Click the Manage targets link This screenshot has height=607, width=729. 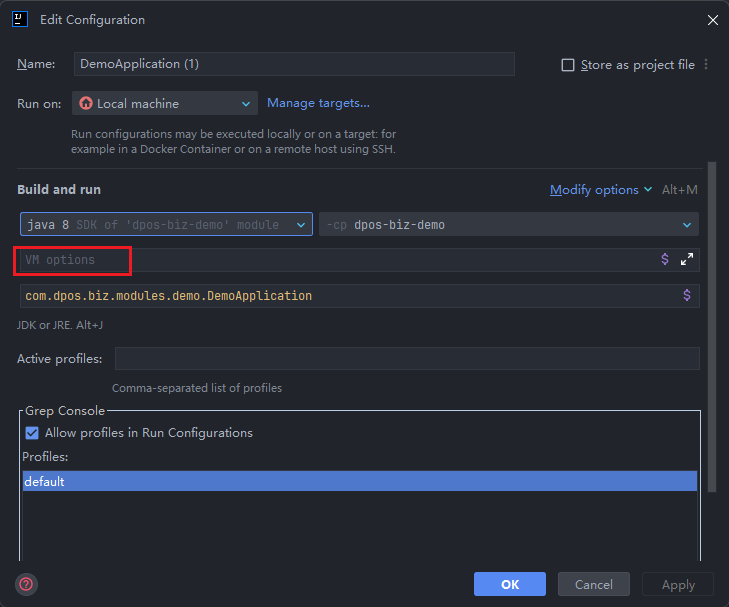point(318,103)
